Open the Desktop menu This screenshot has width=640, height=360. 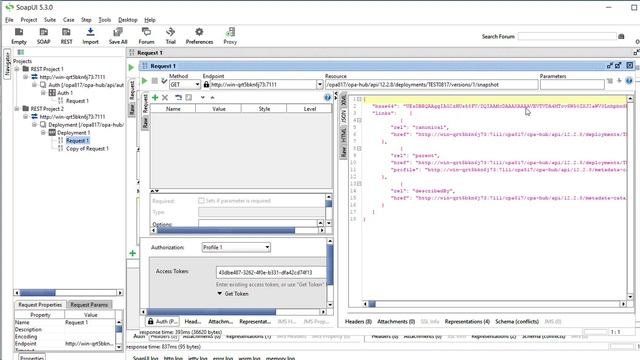click(x=127, y=20)
